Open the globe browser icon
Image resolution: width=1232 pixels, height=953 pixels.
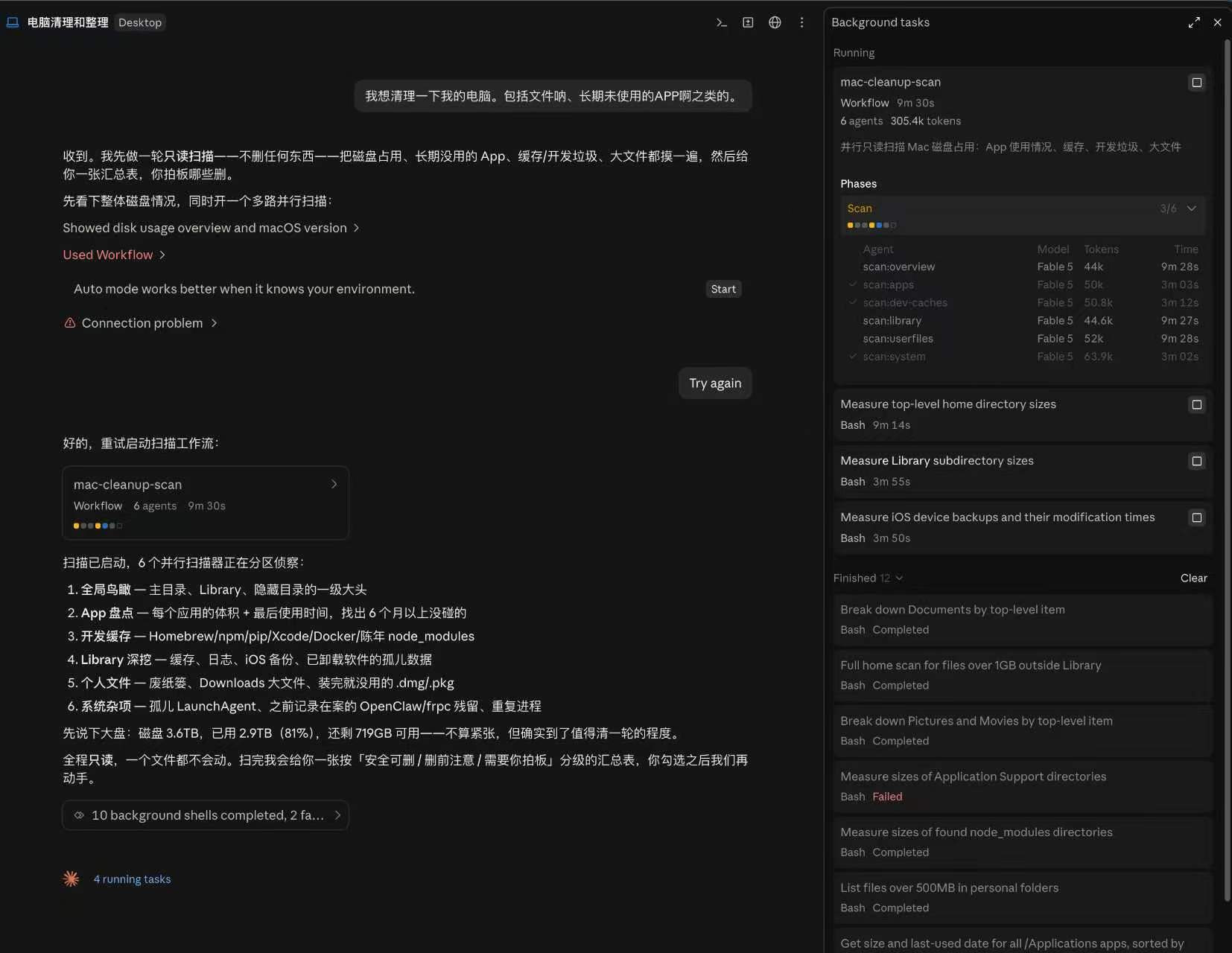[x=775, y=22]
